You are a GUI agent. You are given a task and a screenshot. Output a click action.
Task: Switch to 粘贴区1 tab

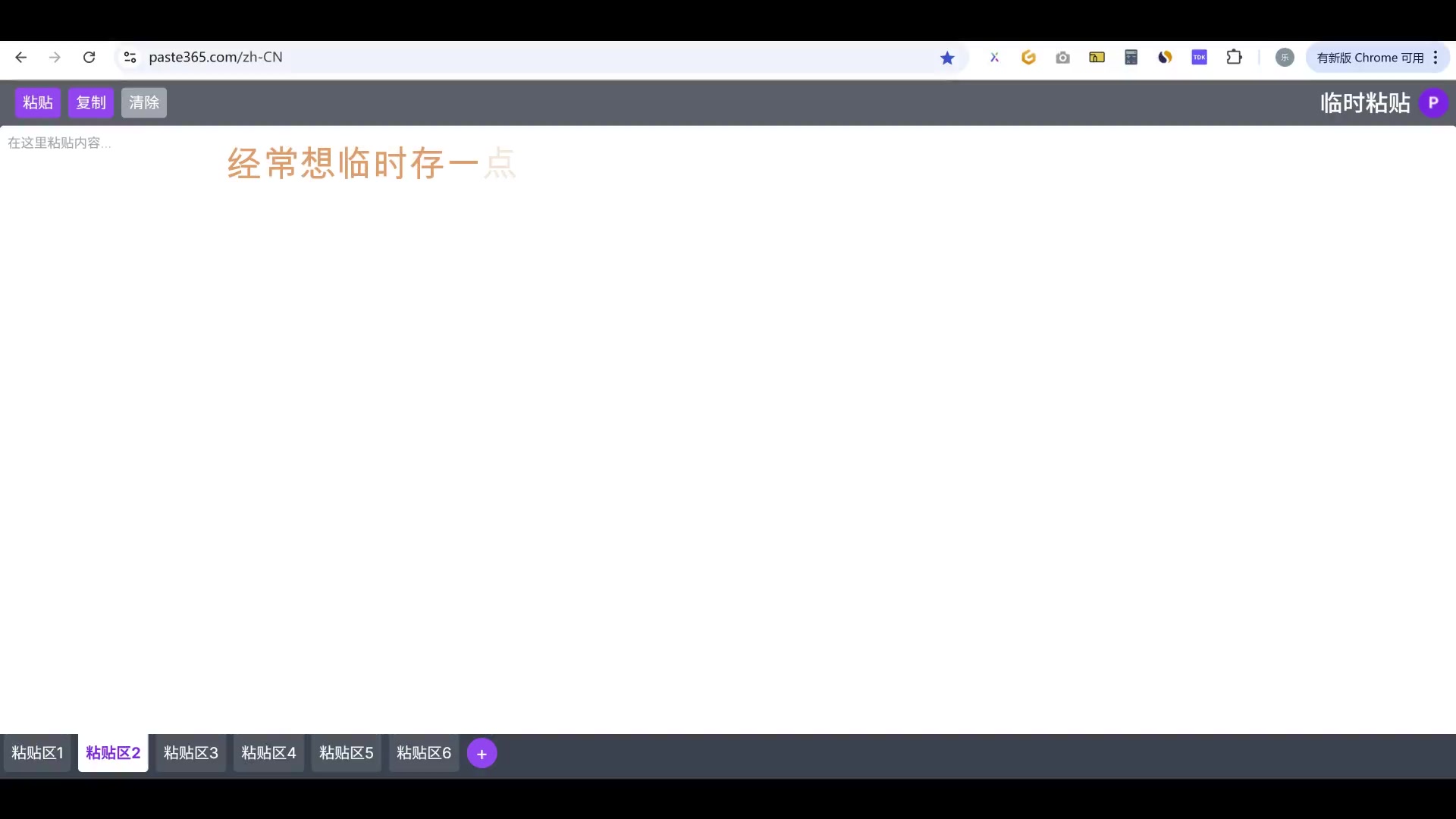coord(37,753)
